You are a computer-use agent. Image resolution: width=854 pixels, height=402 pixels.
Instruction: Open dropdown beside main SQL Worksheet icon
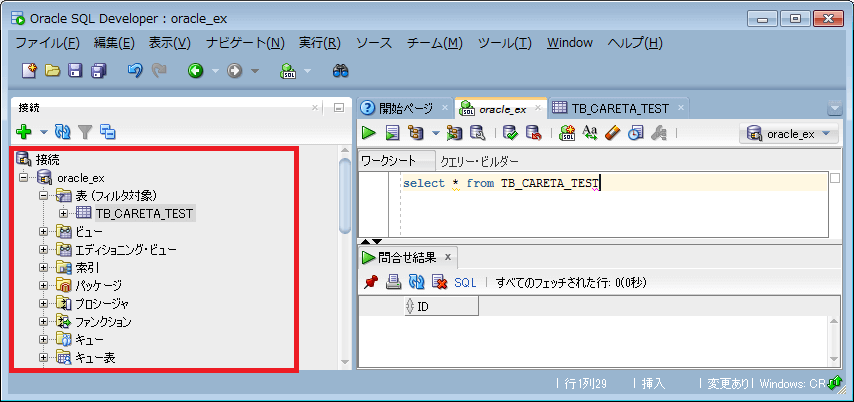click(x=307, y=71)
